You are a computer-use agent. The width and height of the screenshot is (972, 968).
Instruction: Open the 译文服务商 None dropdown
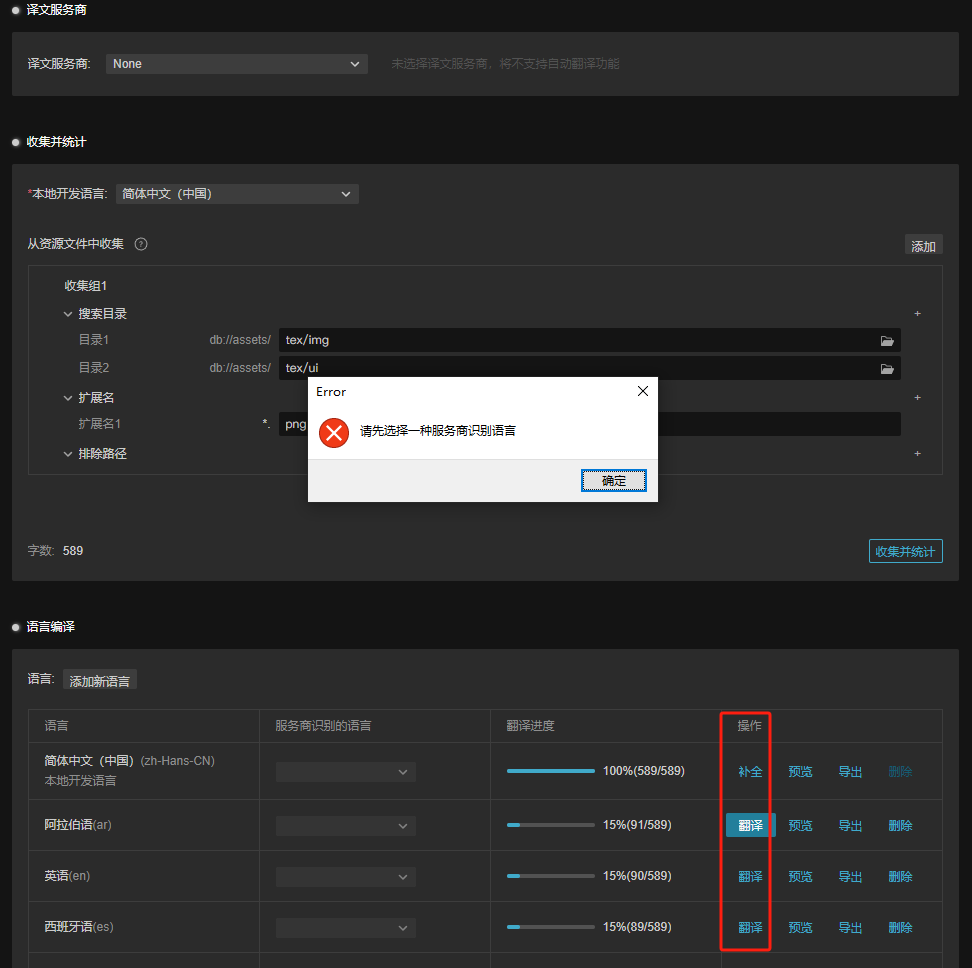237,64
